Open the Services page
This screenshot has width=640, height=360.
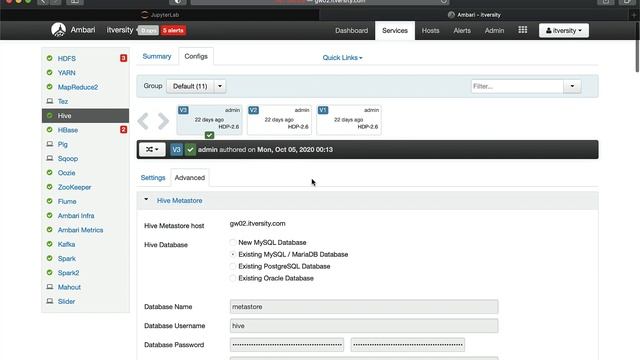(x=395, y=31)
